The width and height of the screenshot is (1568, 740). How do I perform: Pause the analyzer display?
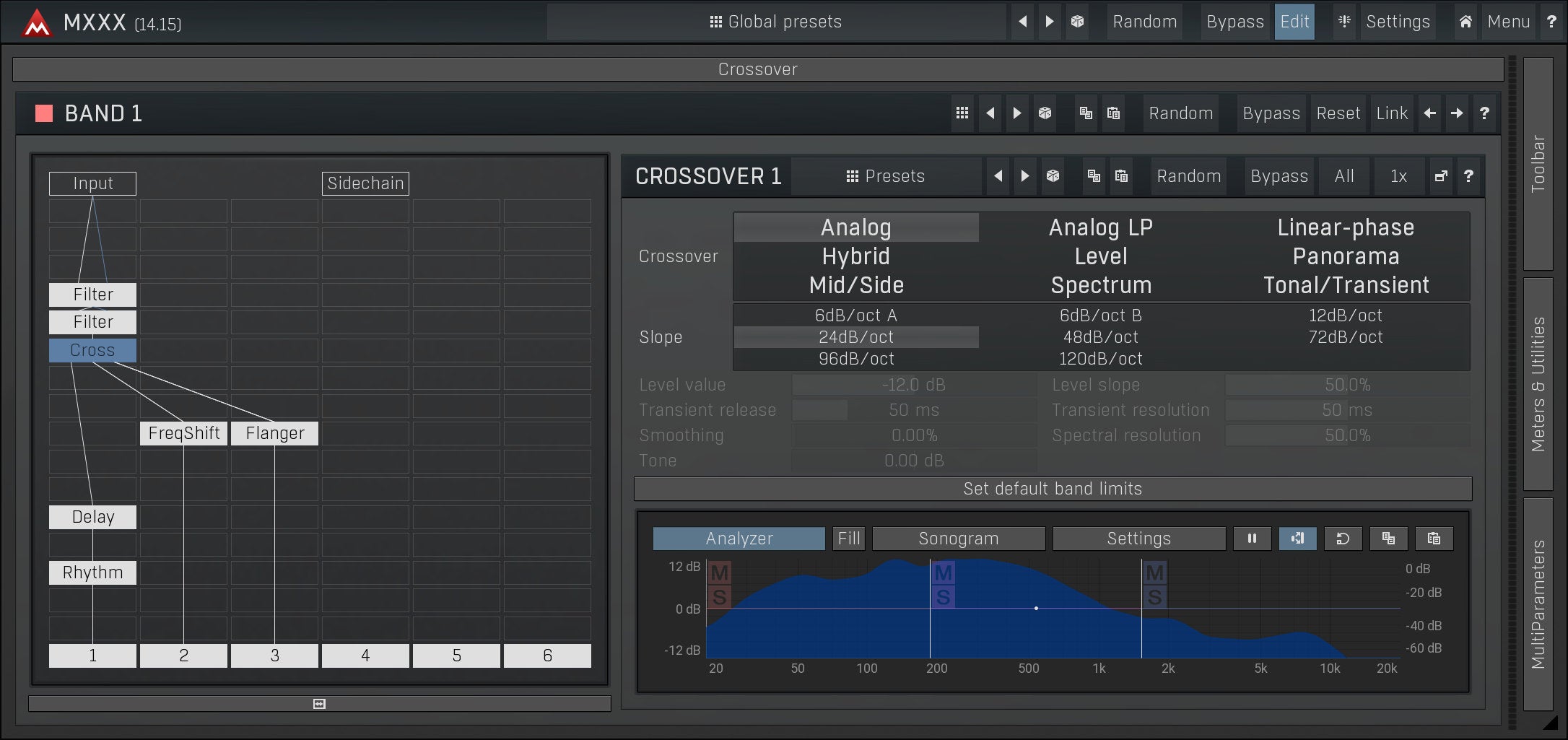click(1252, 539)
